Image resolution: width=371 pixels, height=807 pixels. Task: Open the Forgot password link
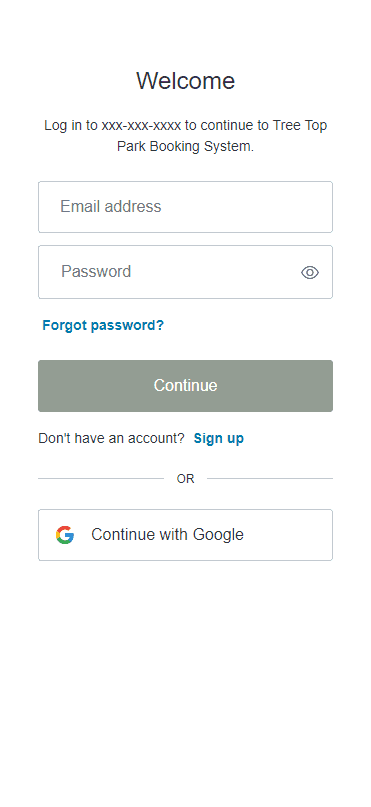[103, 325]
